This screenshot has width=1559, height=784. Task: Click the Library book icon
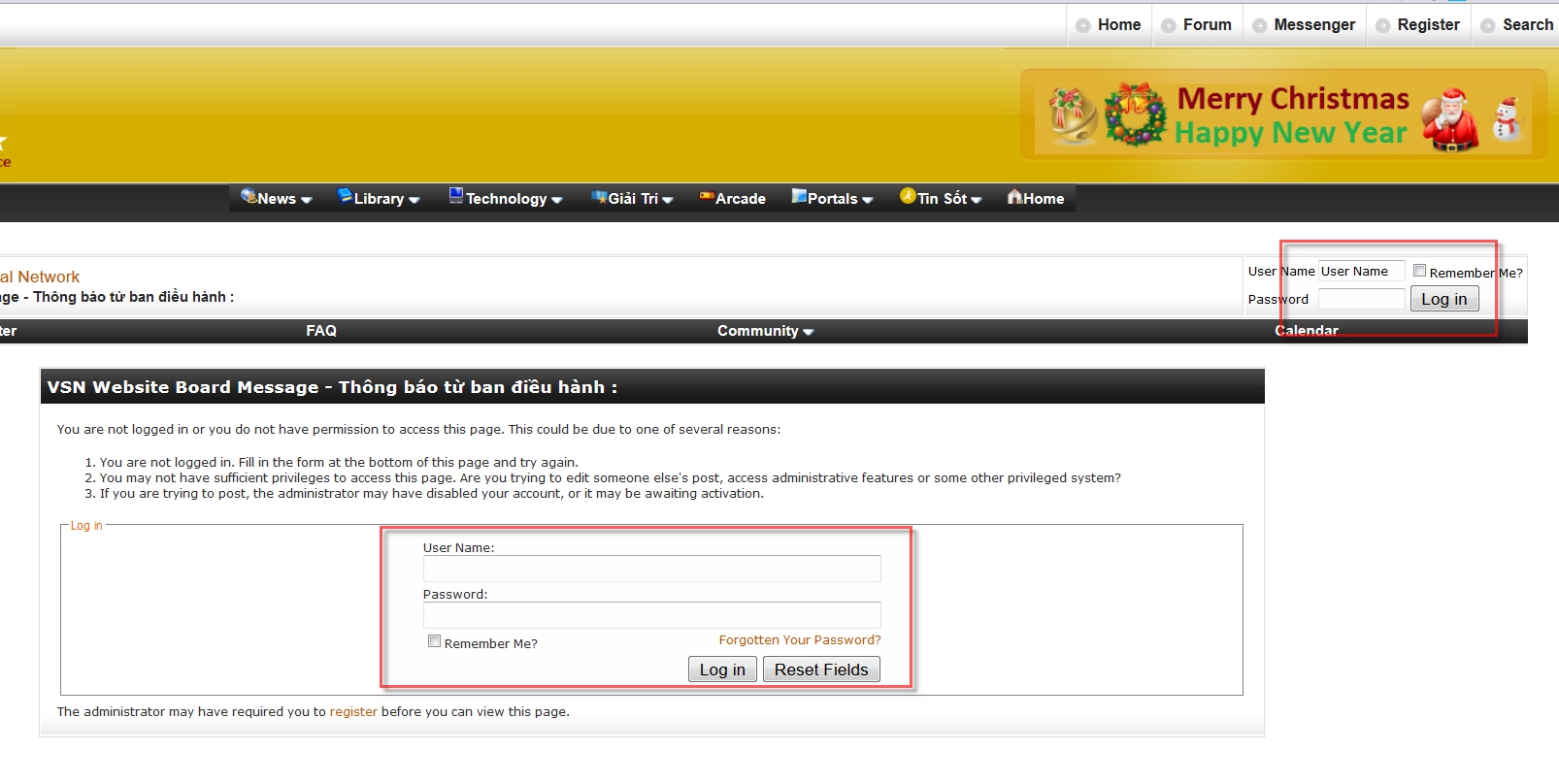click(x=345, y=196)
